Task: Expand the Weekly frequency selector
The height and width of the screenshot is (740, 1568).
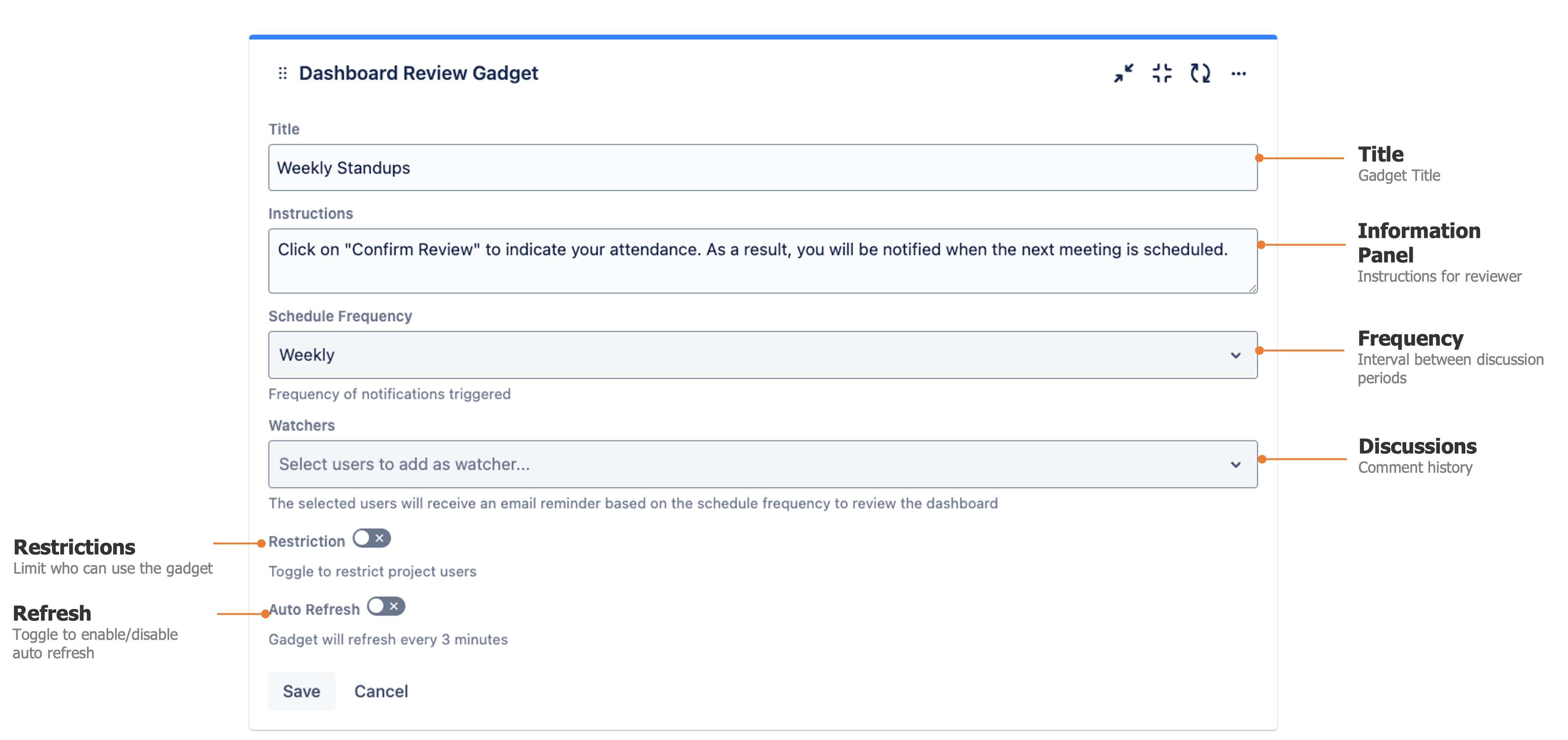Action: (1235, 355)
